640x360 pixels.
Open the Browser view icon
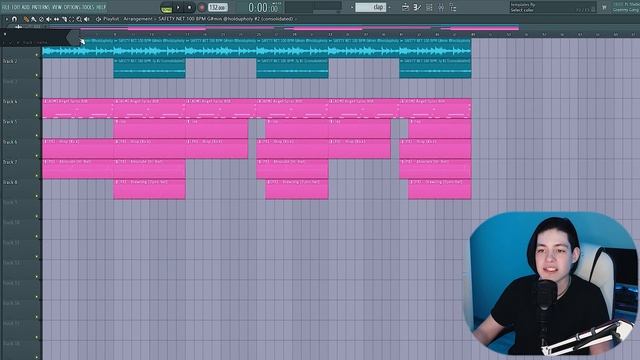(453, 7)
